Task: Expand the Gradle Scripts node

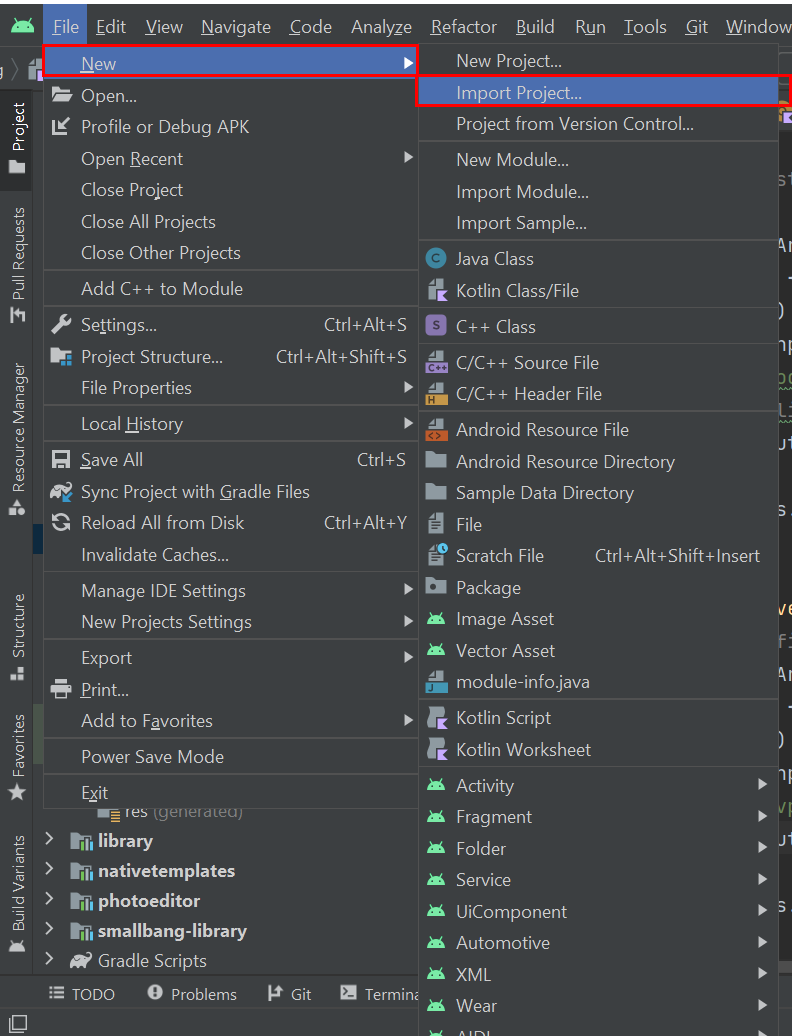Action: (x=49, y=961)
